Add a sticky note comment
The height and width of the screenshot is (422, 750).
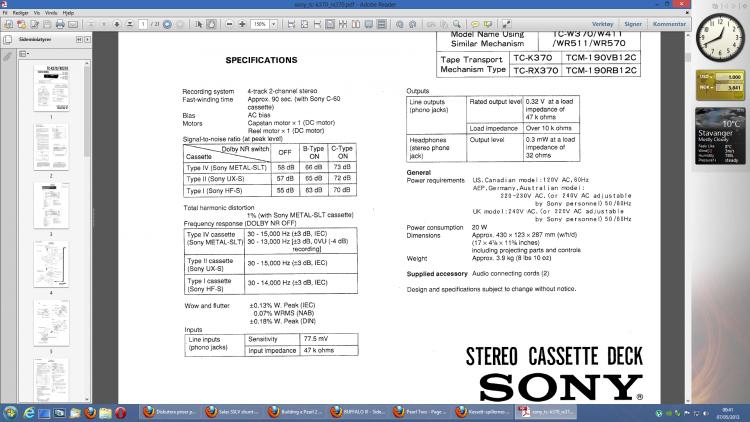coord(475,24)
